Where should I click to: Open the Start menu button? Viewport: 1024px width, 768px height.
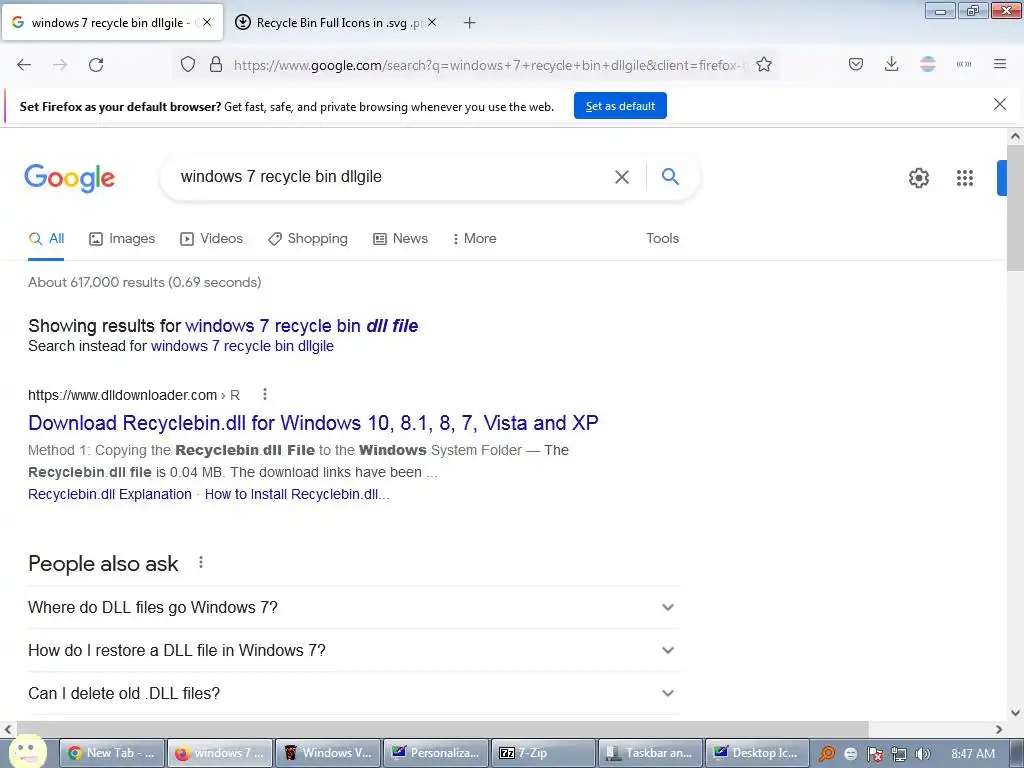pos(27,752)
